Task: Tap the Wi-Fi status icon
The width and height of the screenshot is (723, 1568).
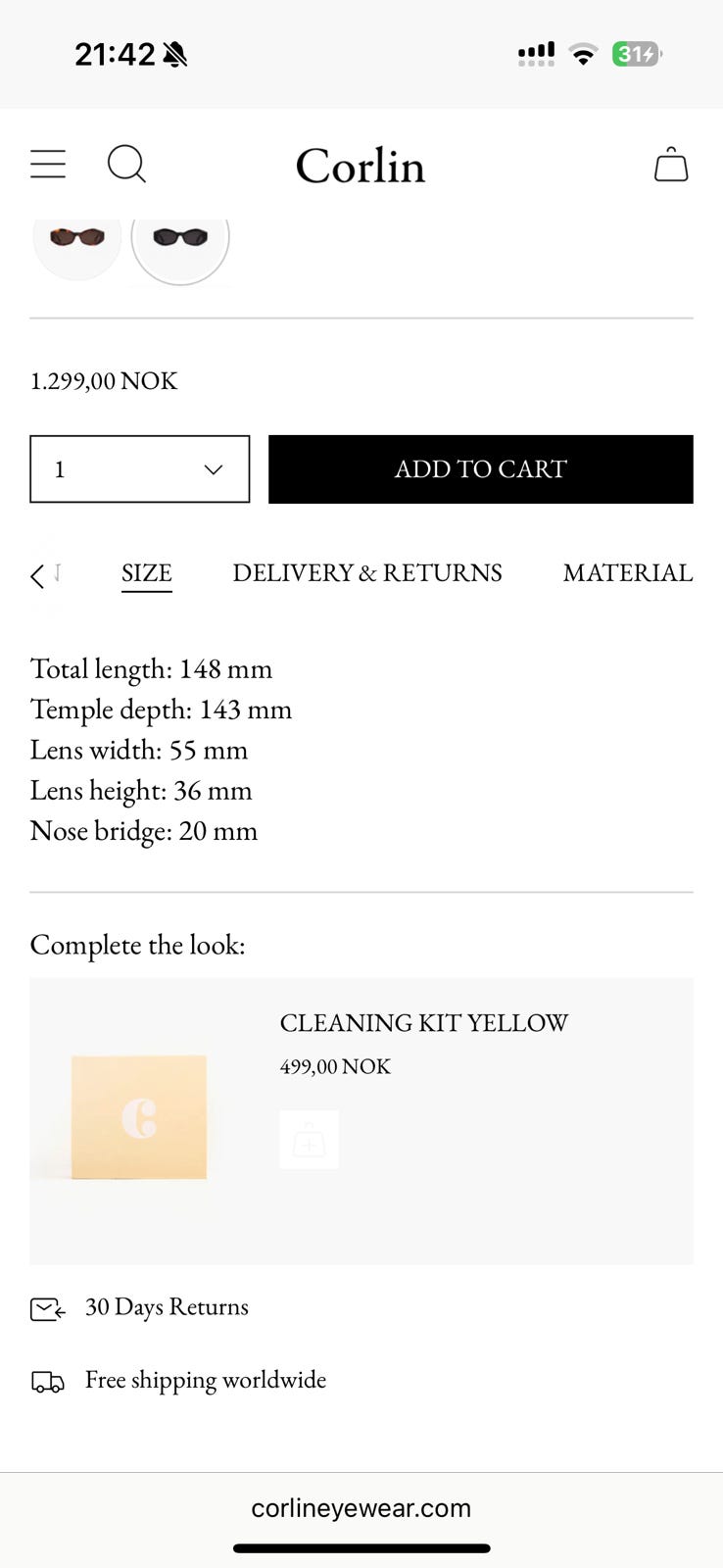Action: point(584,55)
